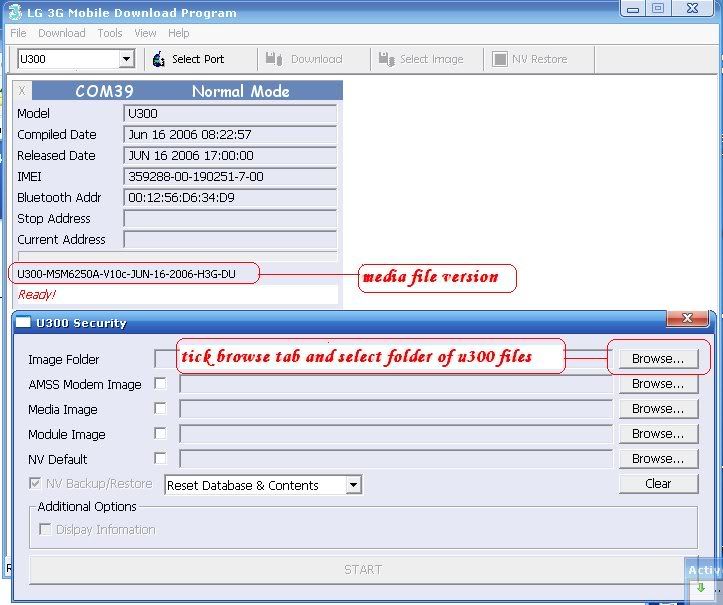Minimize the LG 3G Mobile Download Program window
The image size is (723, 605).
[633, 9]
